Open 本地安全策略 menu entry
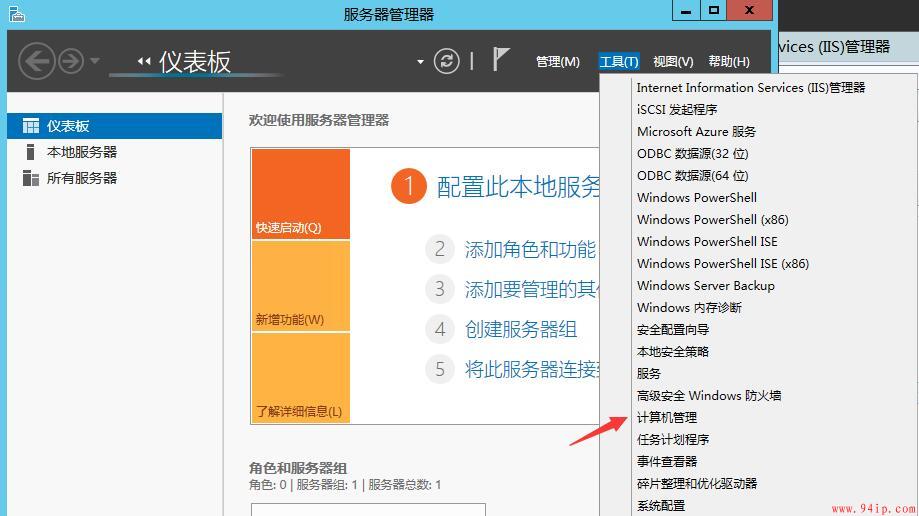The height and width of the screenshot is (516, 919). point(673,352)
